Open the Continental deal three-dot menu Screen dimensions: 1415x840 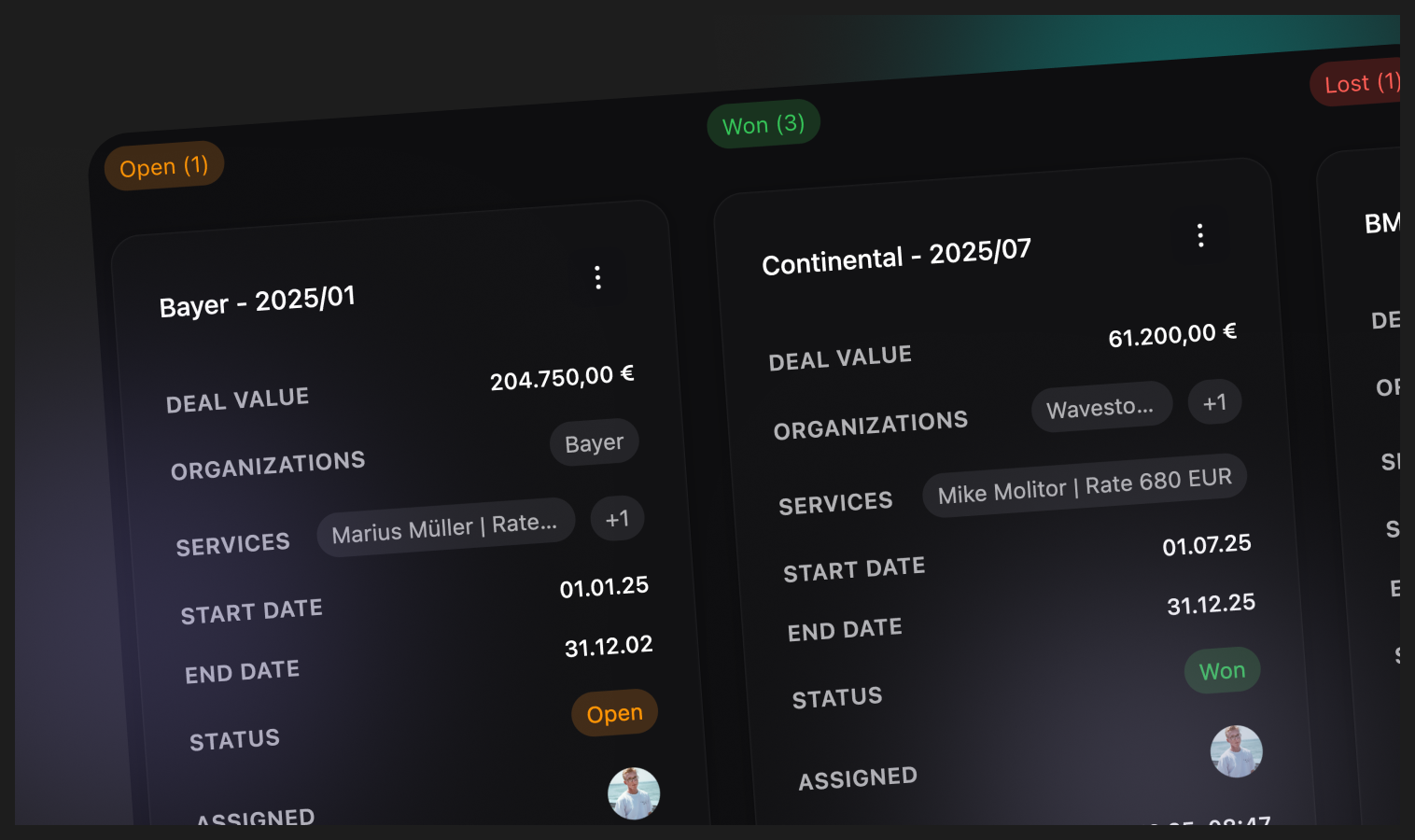click(x=1200, y=235)
